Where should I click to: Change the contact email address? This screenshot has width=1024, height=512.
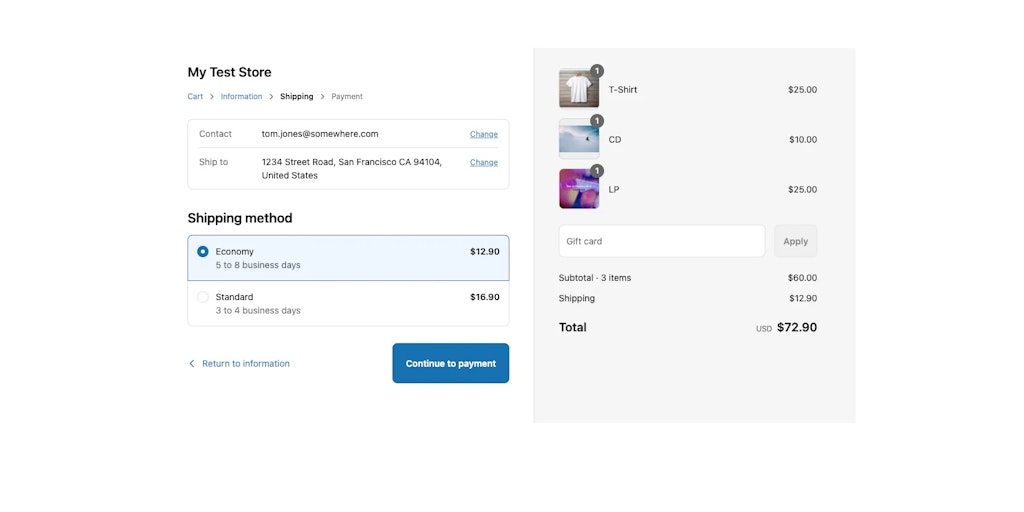(x=484, y=134)
